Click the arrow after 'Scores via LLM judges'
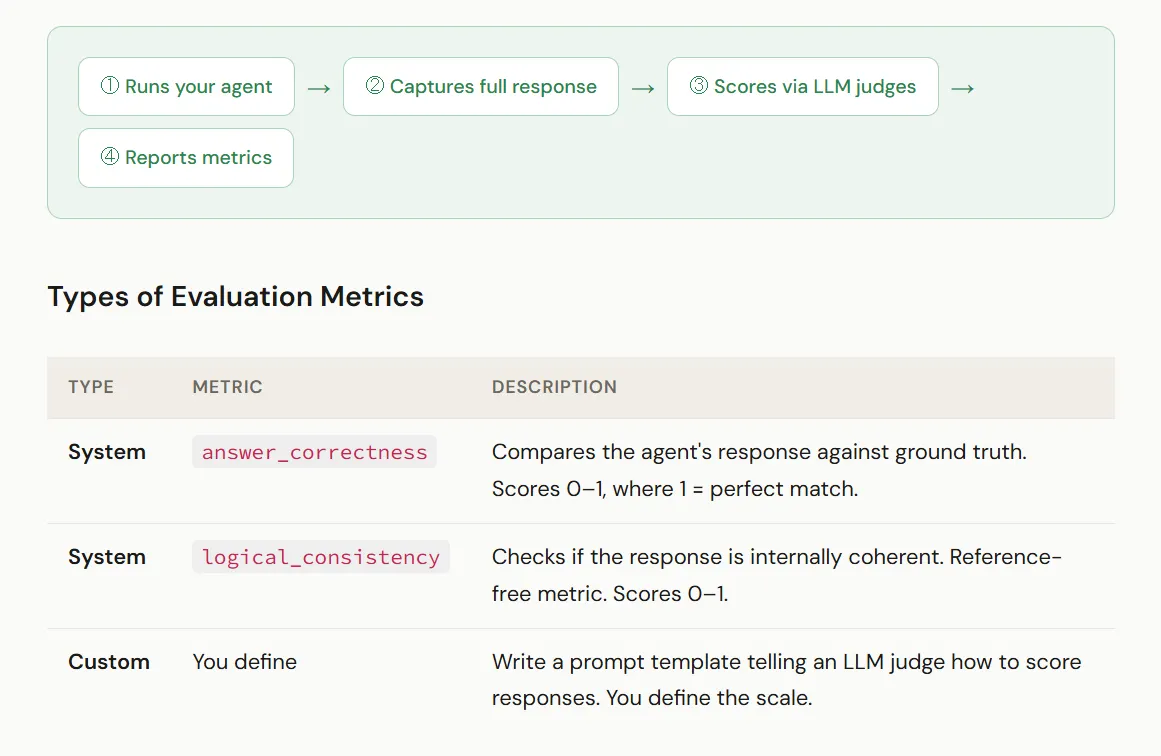 tap(963, 89)
